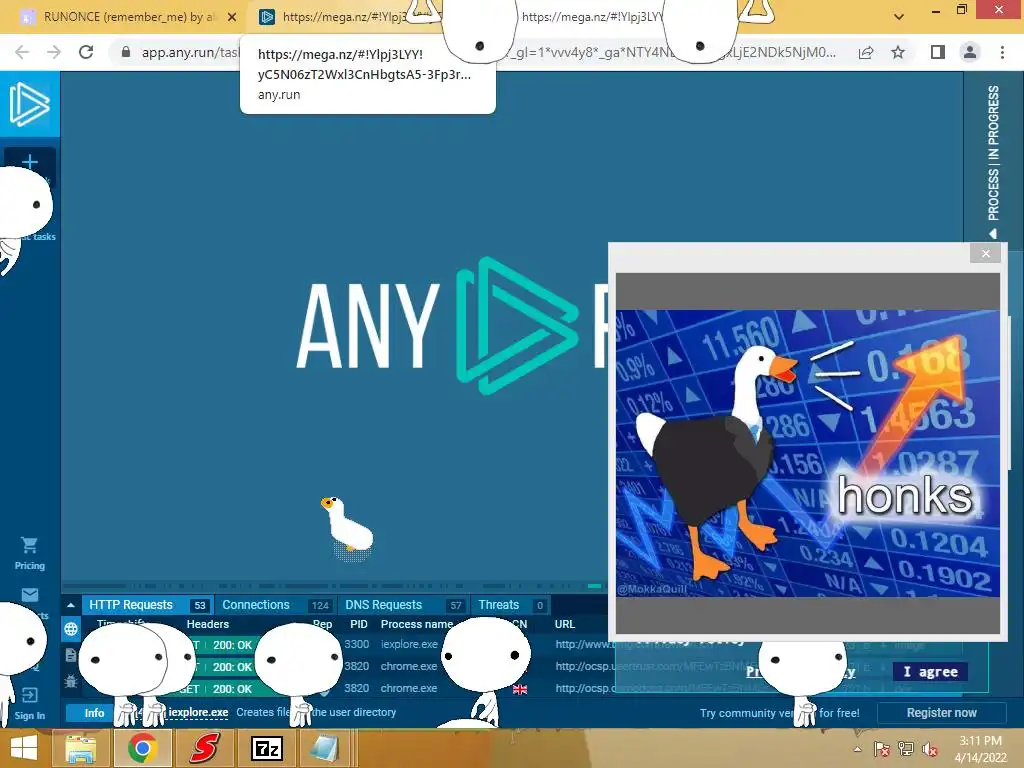Click the taskbar clock showing 3:11 PM
Screen dimensions: 1024x768
pos(980,748)
